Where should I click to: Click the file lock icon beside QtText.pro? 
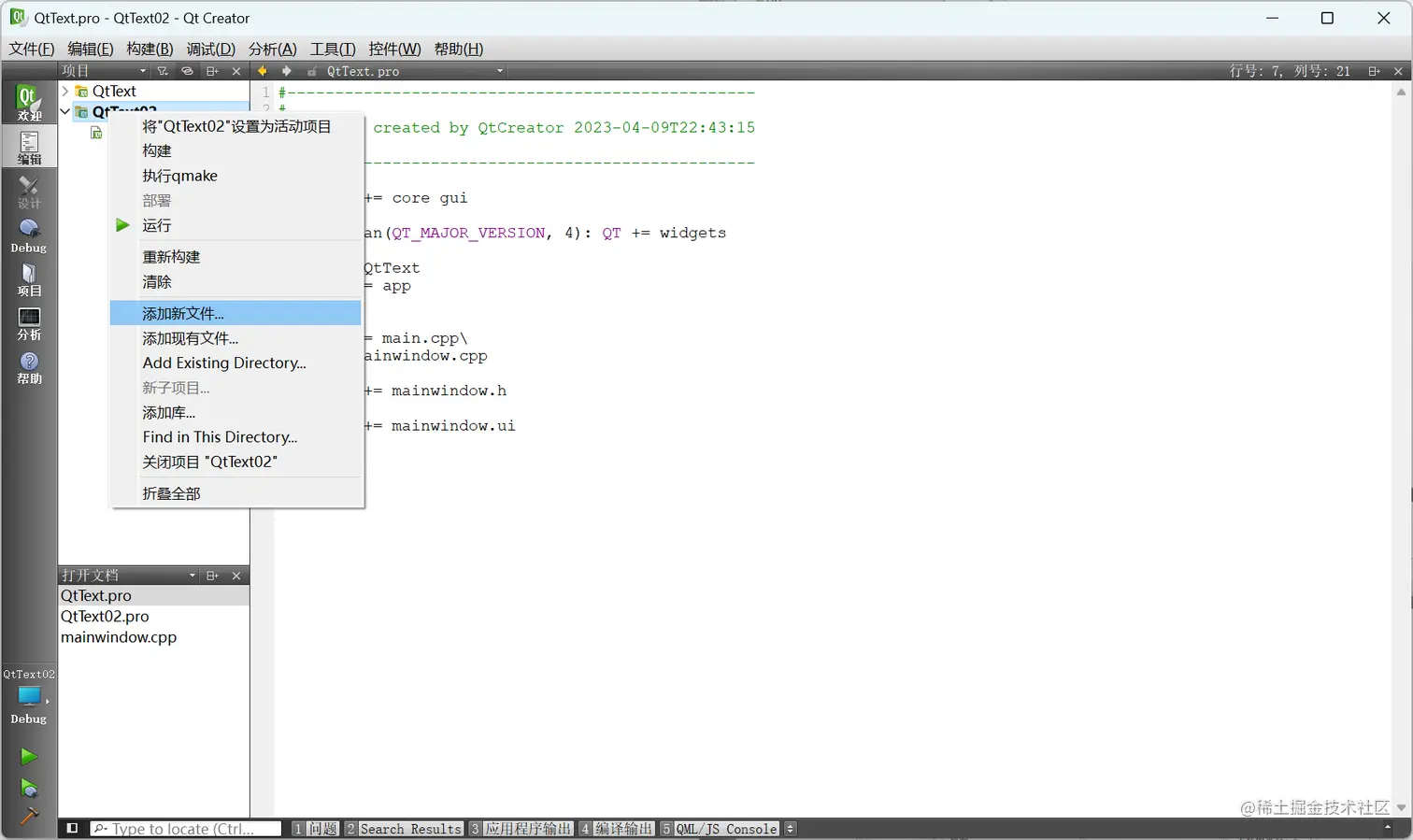[312, 71]
